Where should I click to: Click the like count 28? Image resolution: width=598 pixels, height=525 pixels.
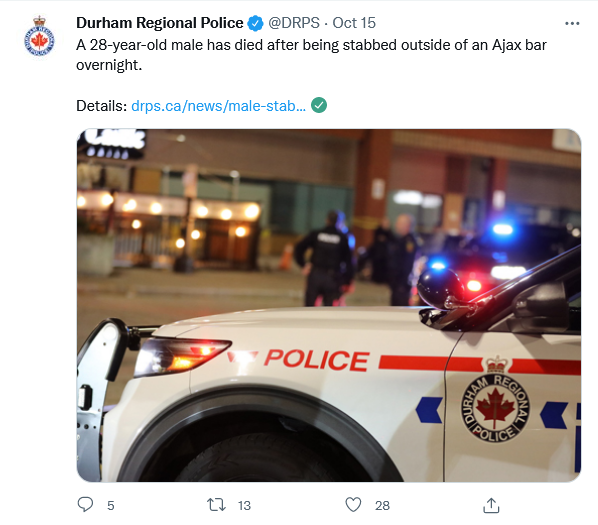382,506
